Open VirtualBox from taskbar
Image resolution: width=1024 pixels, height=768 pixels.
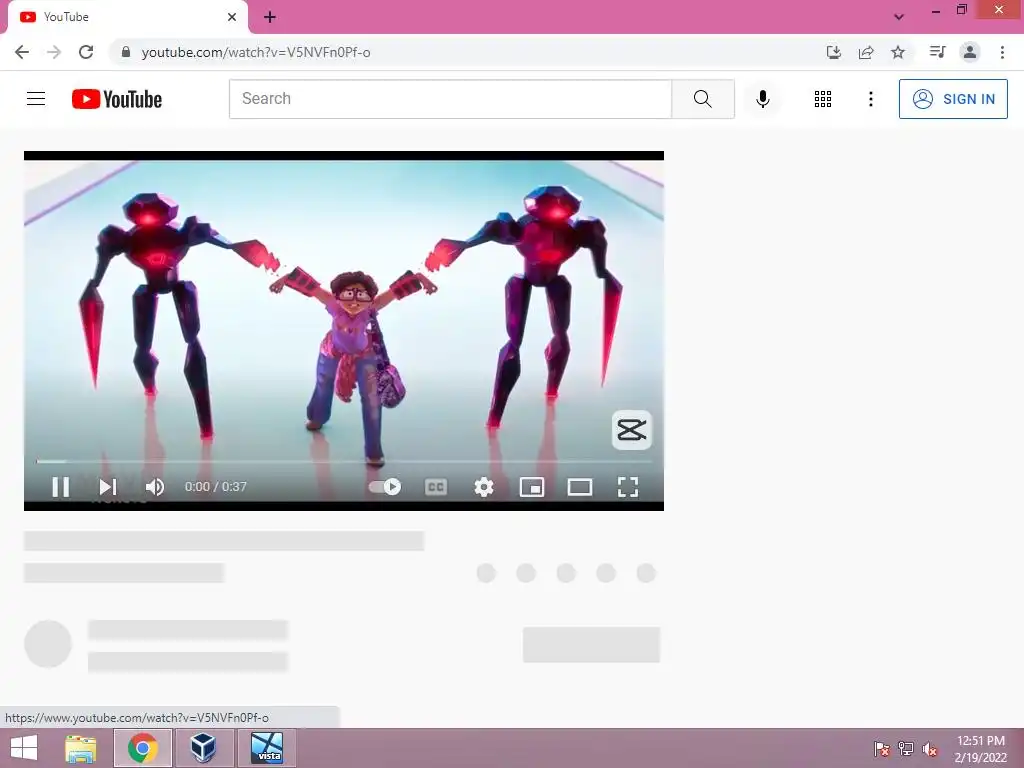pyautogui.click(x=204, y=748)
